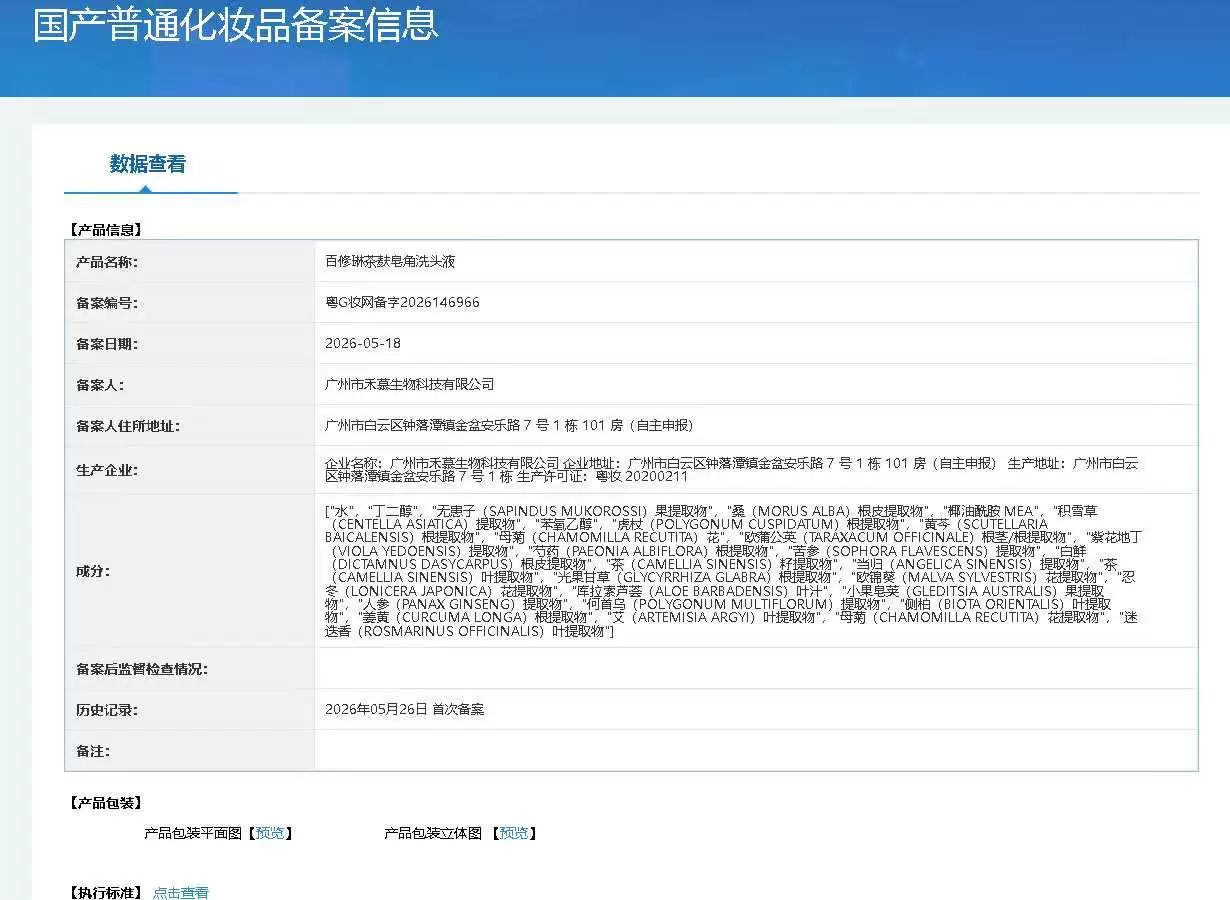Click the 【执行标准】 section label
1230x900 pixels.
[x=106, y=893]
